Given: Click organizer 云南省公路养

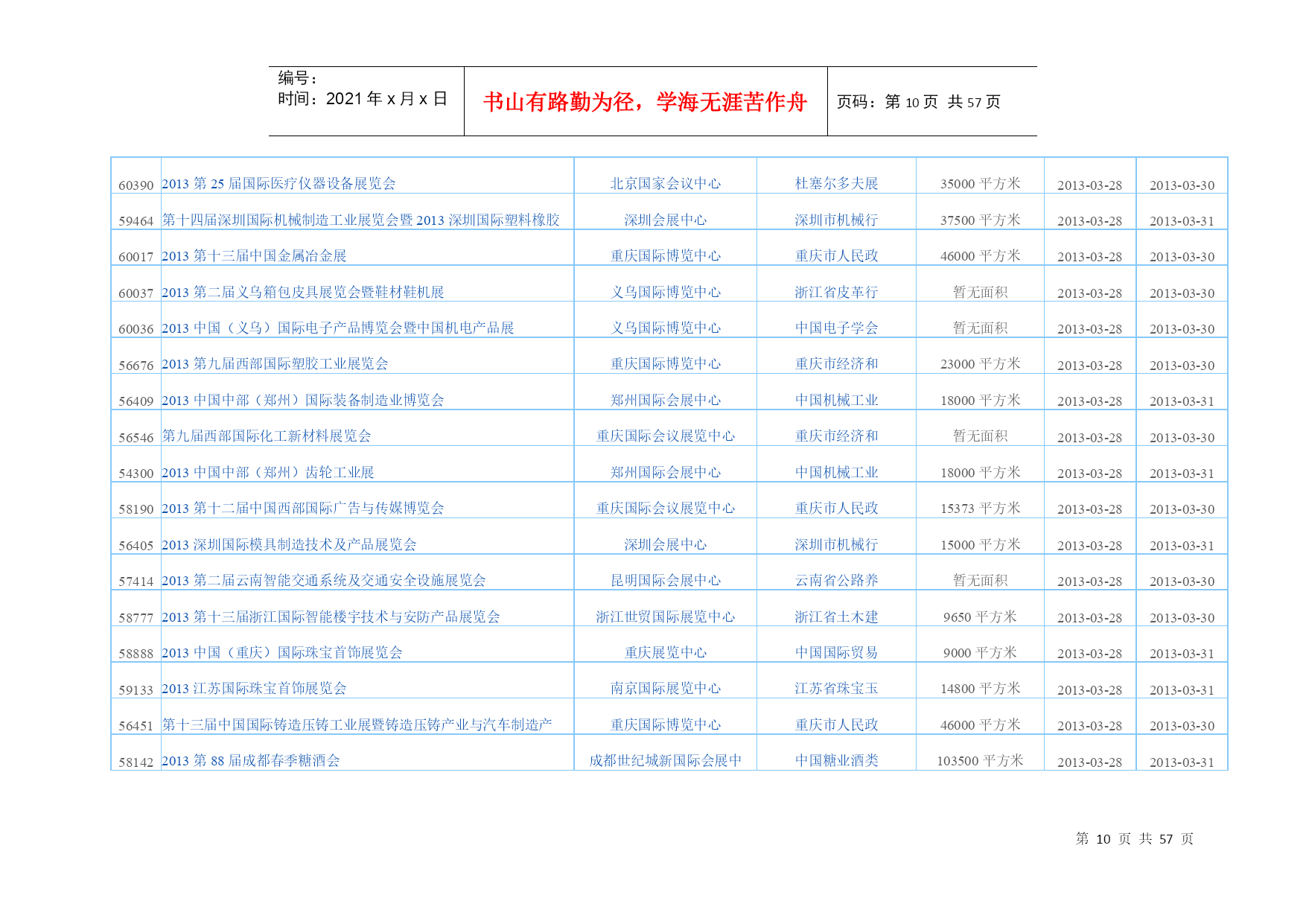Looking at the screenshot, I should (837, 581).
